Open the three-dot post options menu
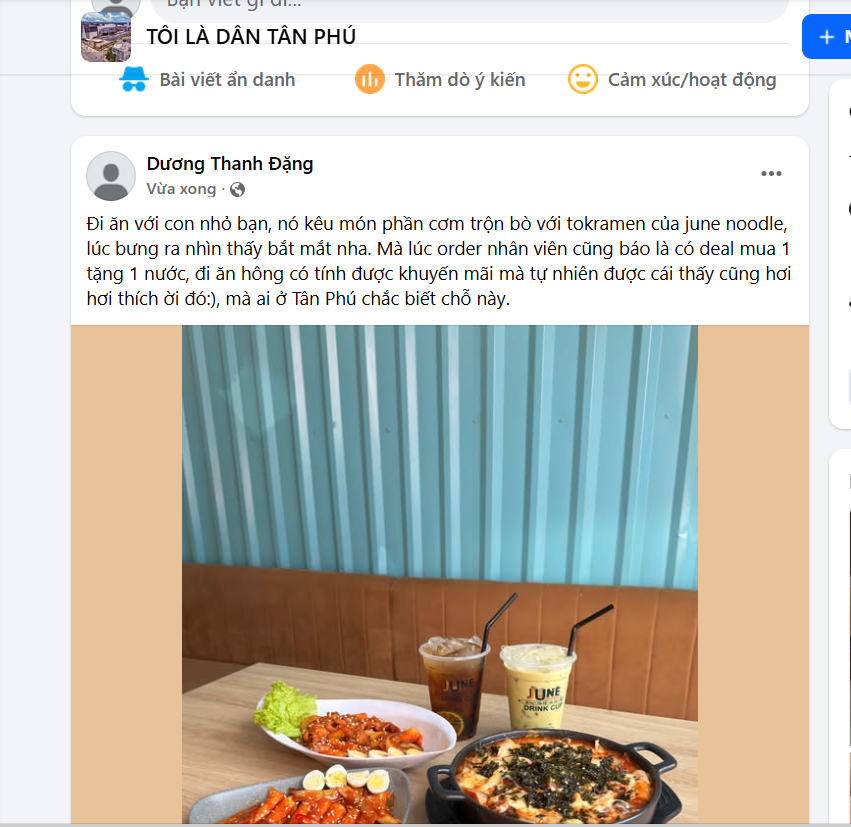Screen dimensions: 851x827 [x=771, y=174]
